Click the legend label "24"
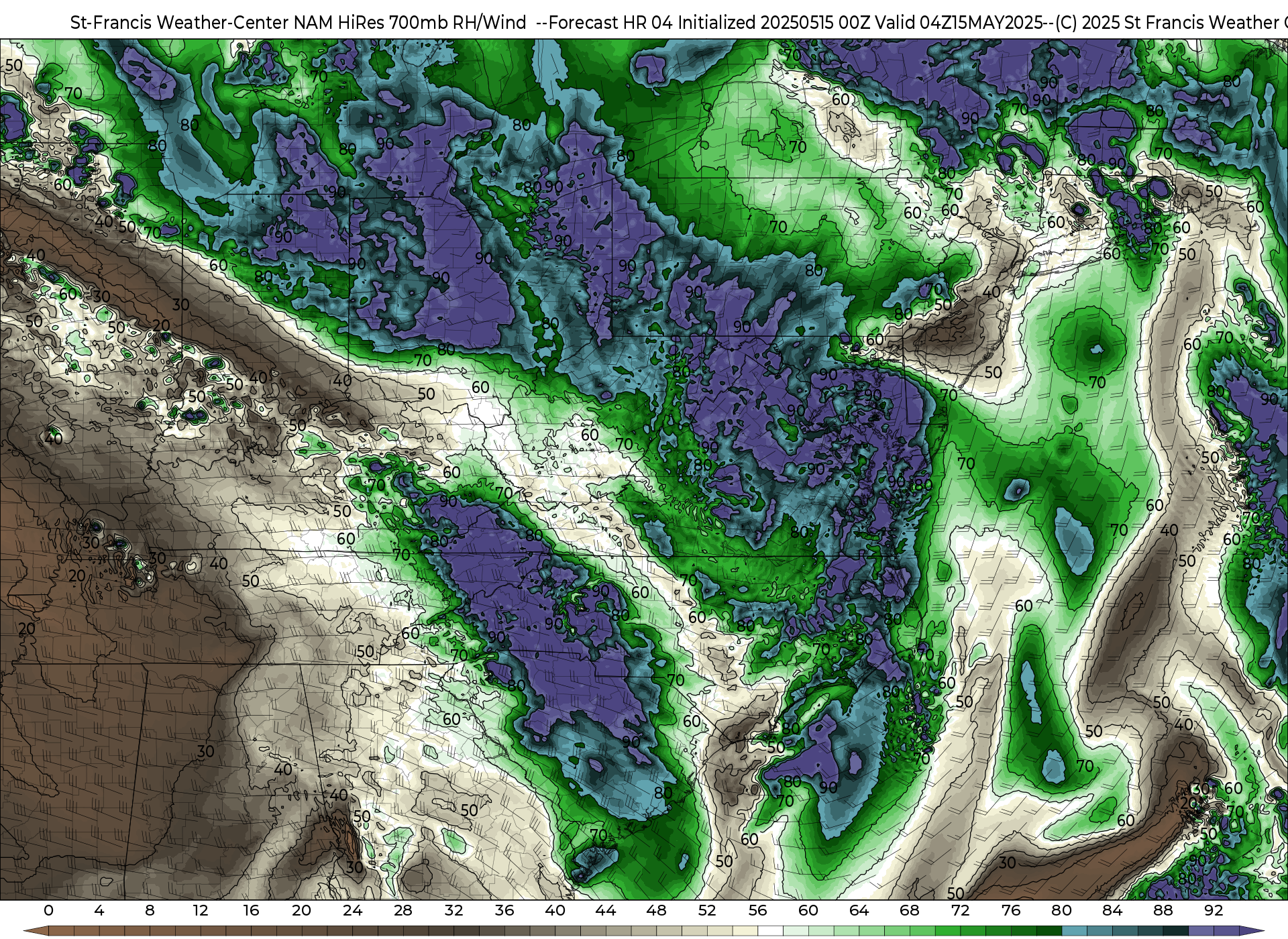The width and height of the screenshot is (1288, 939). (x=352, y=910)
